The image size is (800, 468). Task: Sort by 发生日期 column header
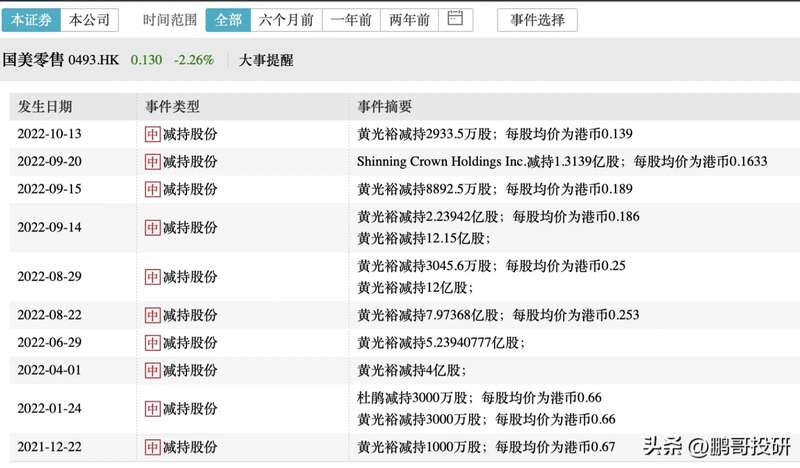pos(45,107)
